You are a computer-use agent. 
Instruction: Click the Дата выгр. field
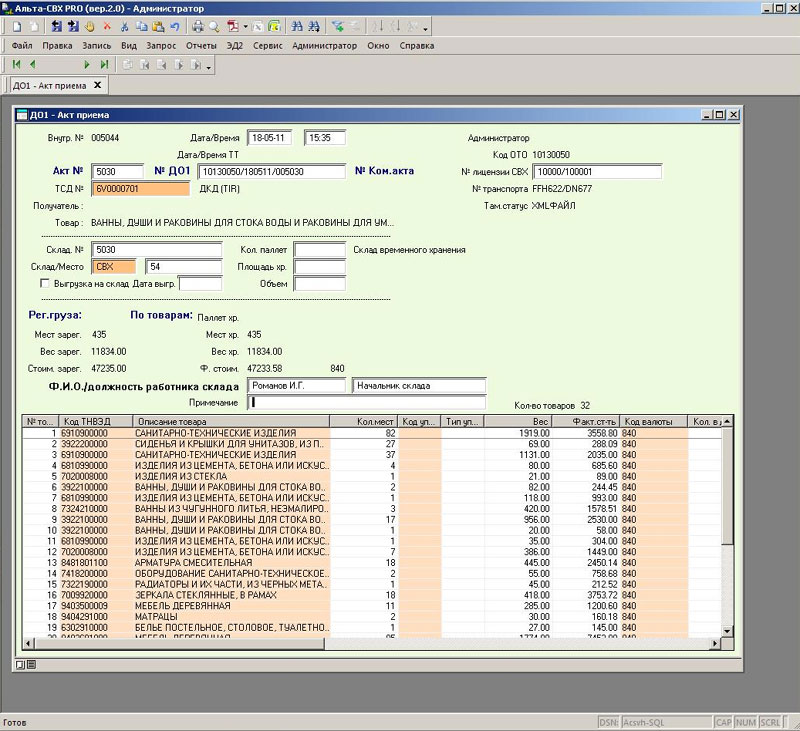[x=201, y=284]
